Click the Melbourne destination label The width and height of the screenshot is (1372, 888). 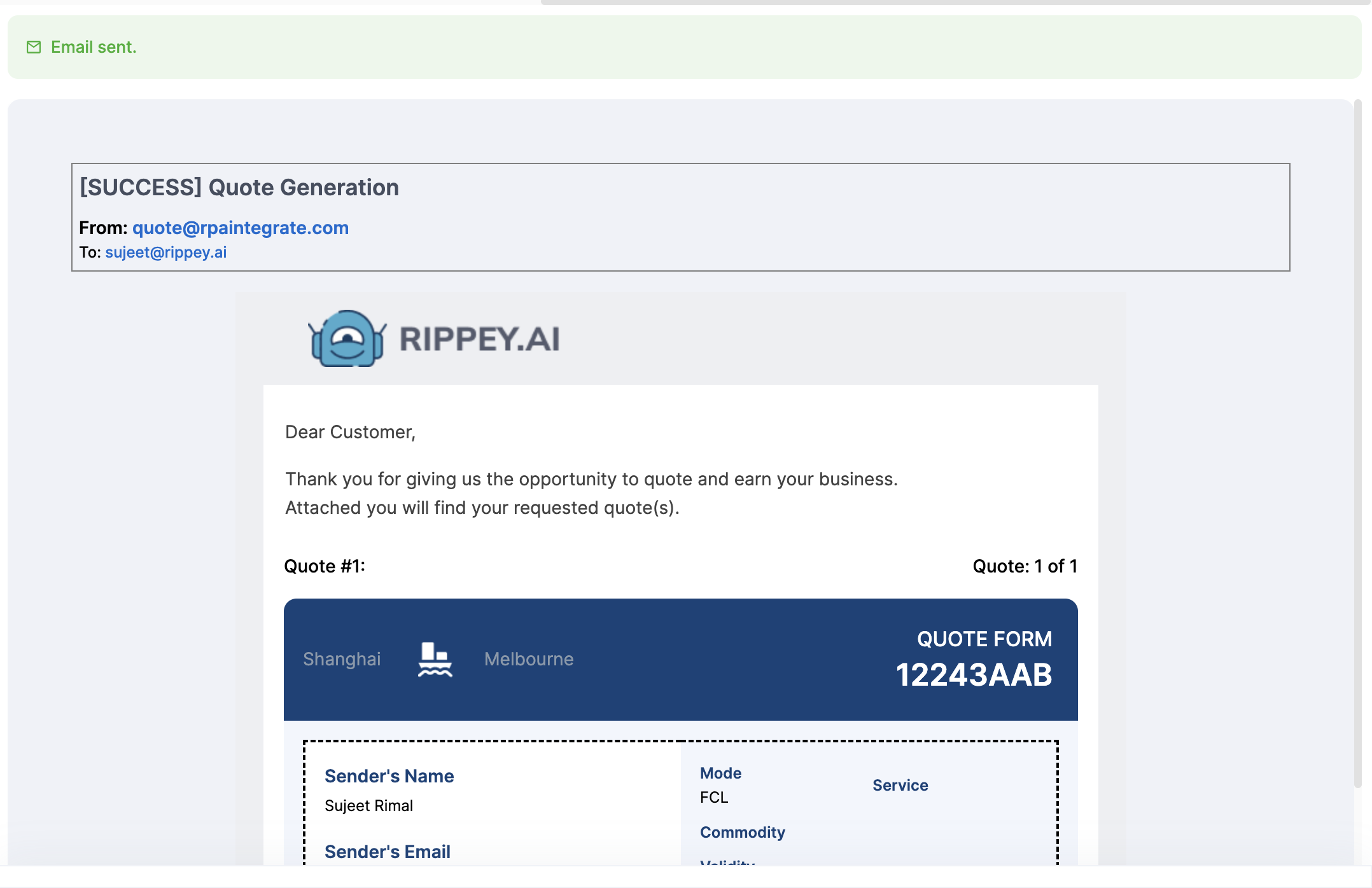coord(528,659)
